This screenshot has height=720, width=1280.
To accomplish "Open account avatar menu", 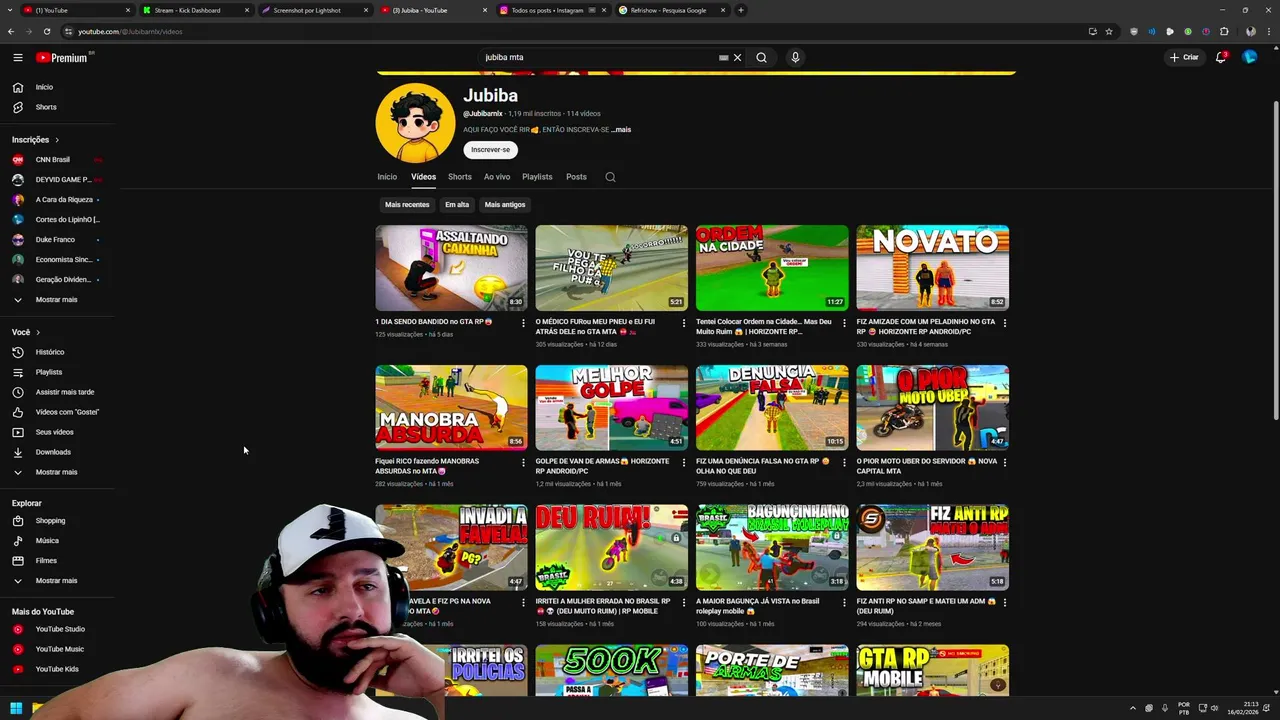I will point(1249,57).
